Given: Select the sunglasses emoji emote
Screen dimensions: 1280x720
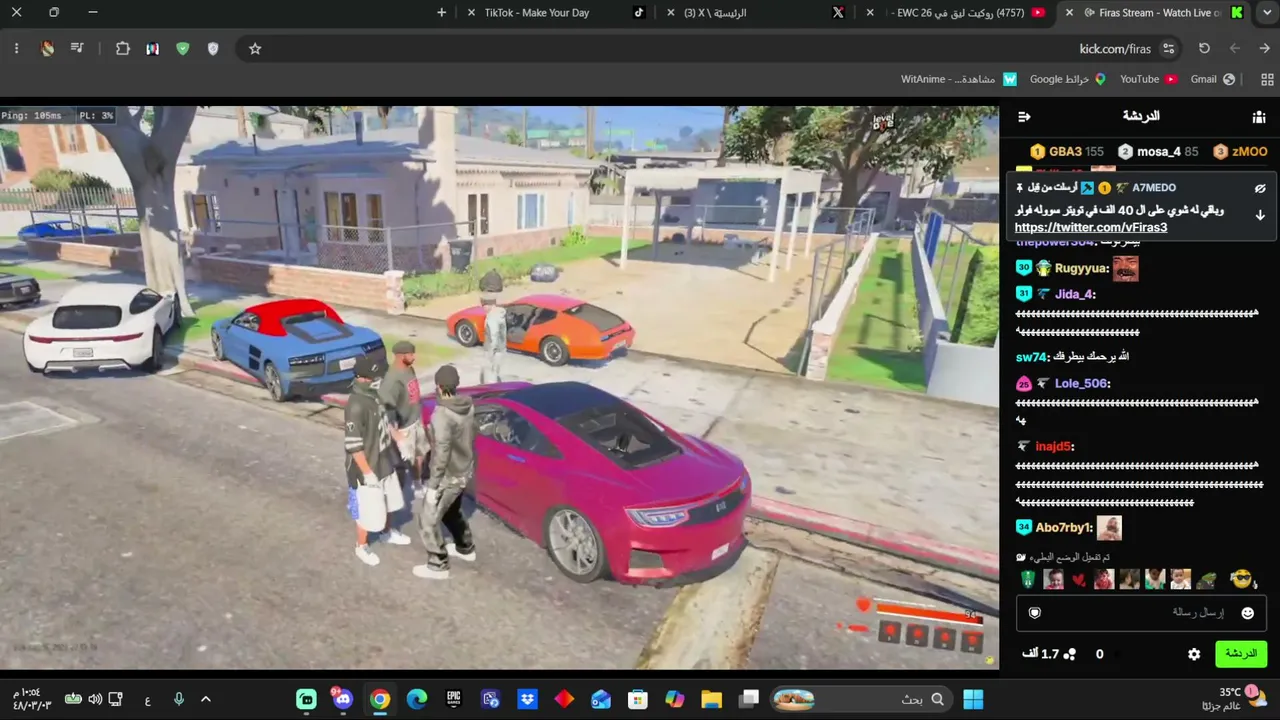Looking at the screenshot, I should click(x=1241, y=579).
